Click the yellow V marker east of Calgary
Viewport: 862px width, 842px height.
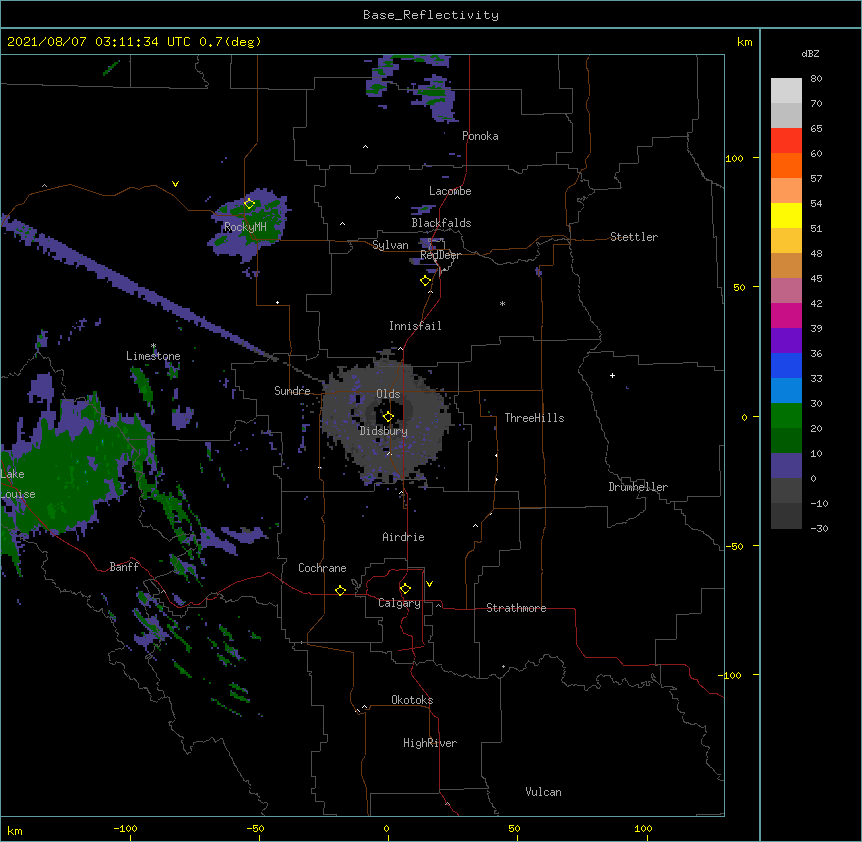pyautogui.click(x=429, y=584)
